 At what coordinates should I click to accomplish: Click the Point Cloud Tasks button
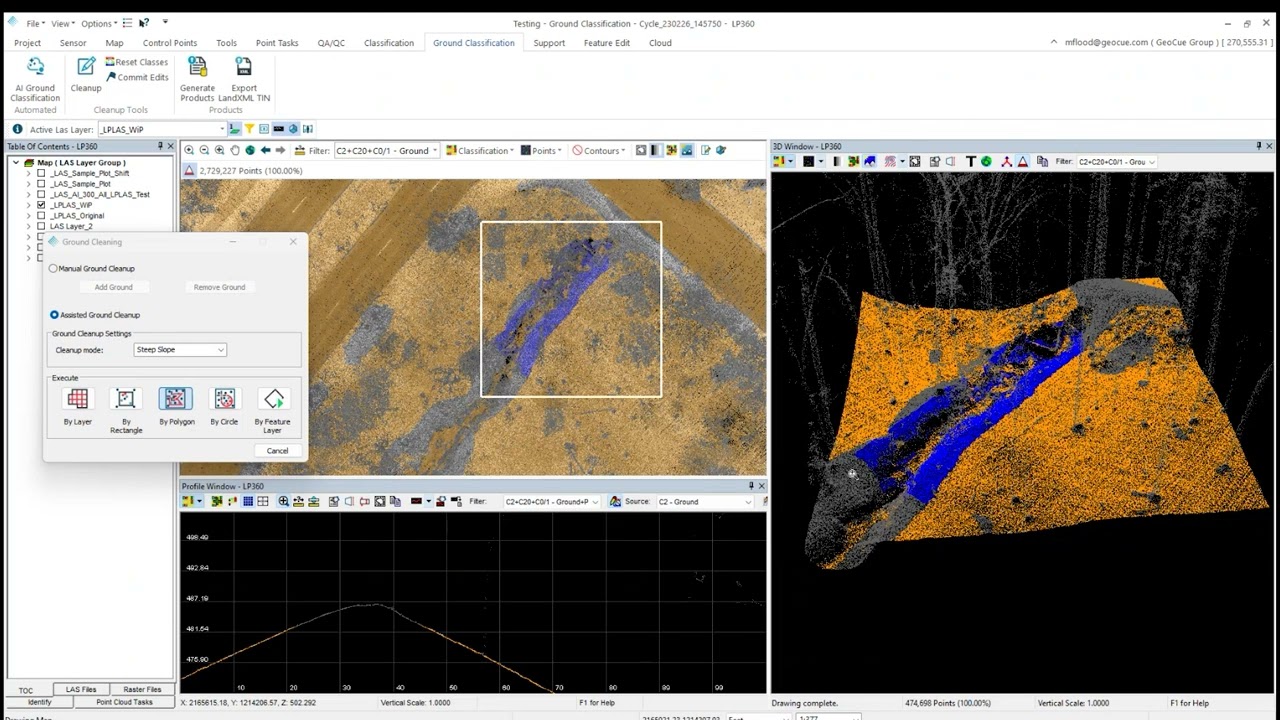coord(124,702)
